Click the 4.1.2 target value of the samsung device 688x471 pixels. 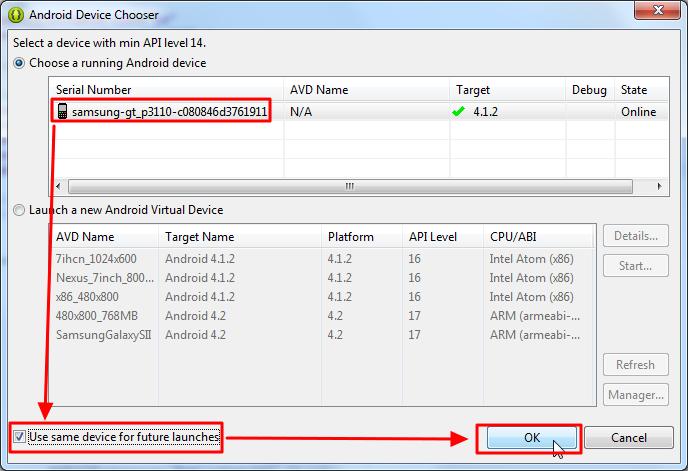[x=485, y=112]
